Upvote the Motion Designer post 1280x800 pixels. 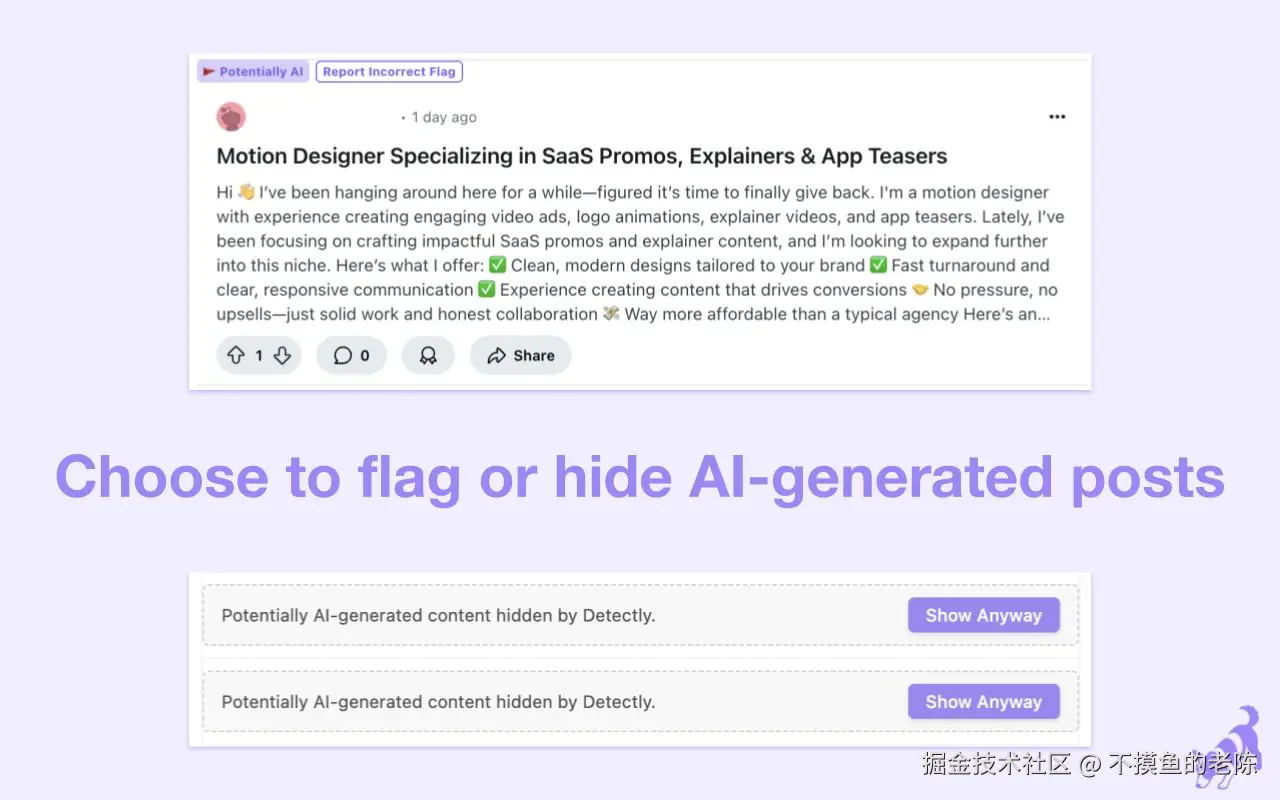(236, 355)
